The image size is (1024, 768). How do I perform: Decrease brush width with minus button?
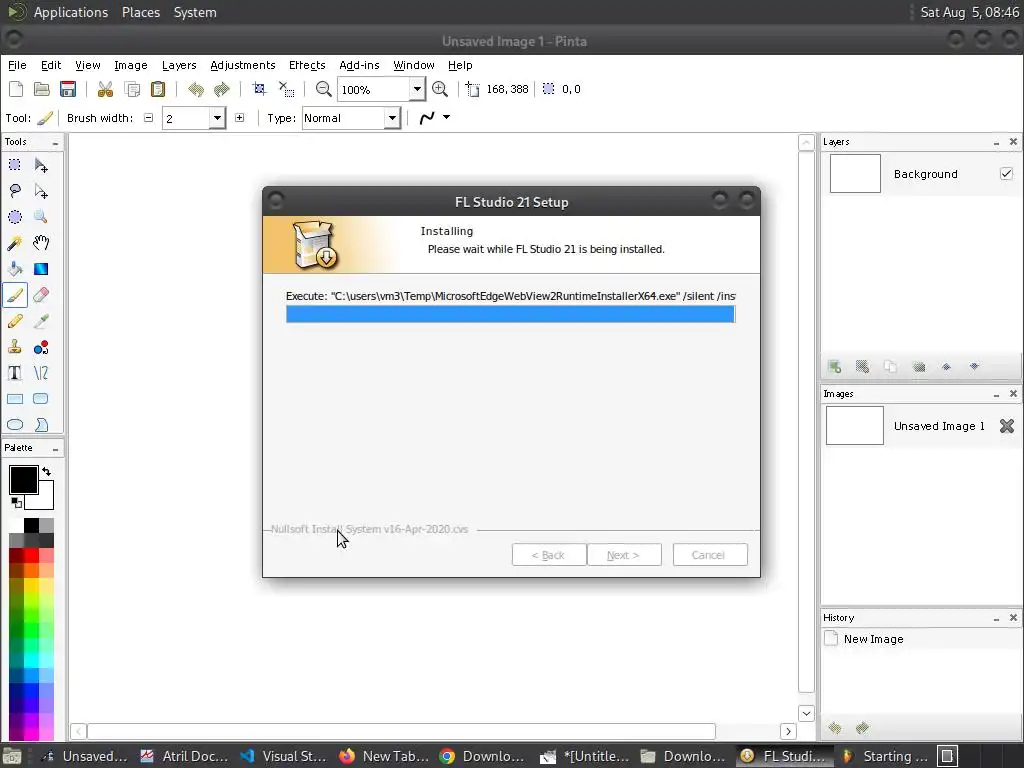[148, 118]
